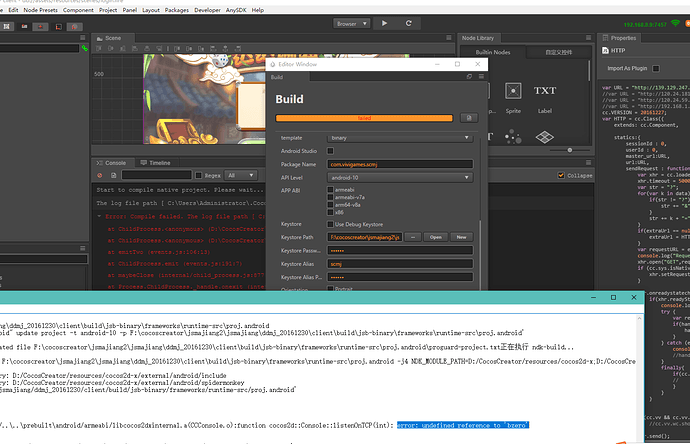Open the All log-level filter dropdown

(x=240, y=175)
